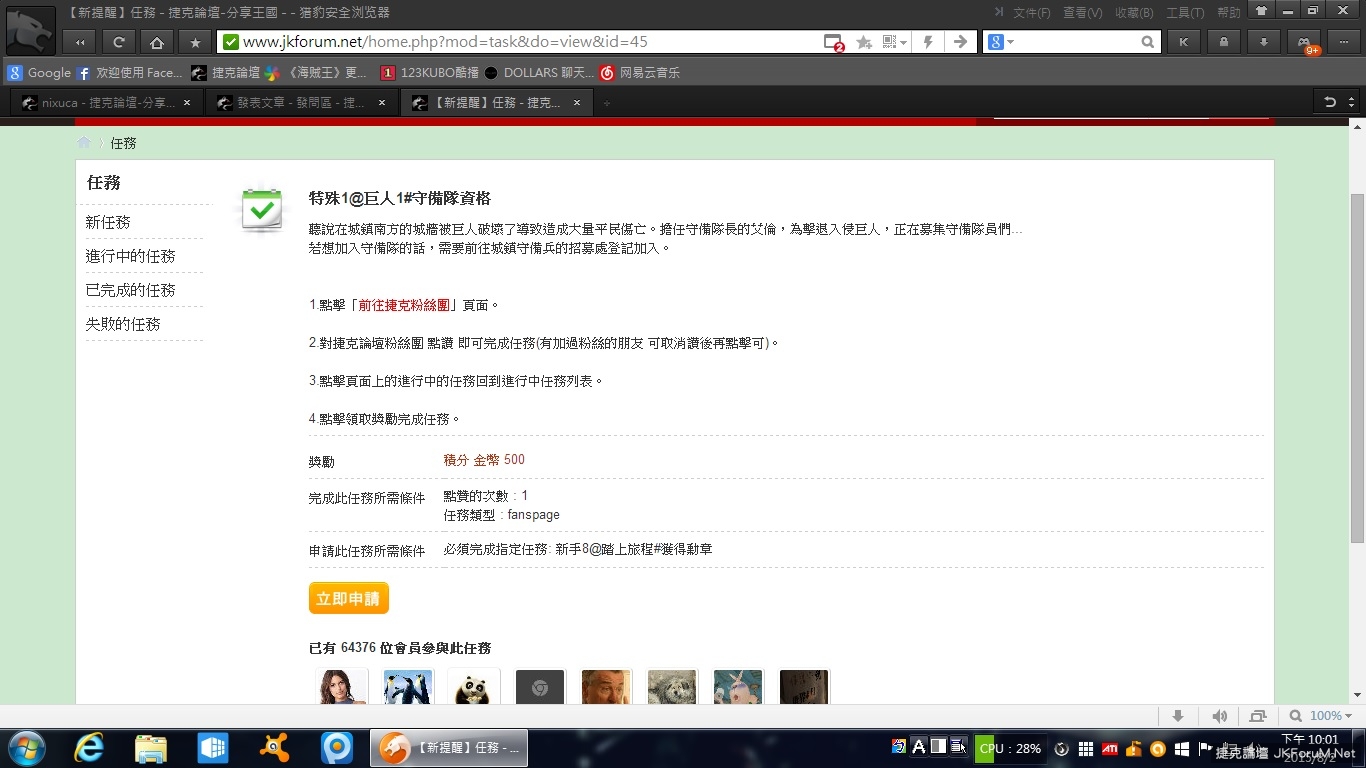Open the 前往捷克粉絲團 link
Screen dimensions: 1366x768
[404, 305]
